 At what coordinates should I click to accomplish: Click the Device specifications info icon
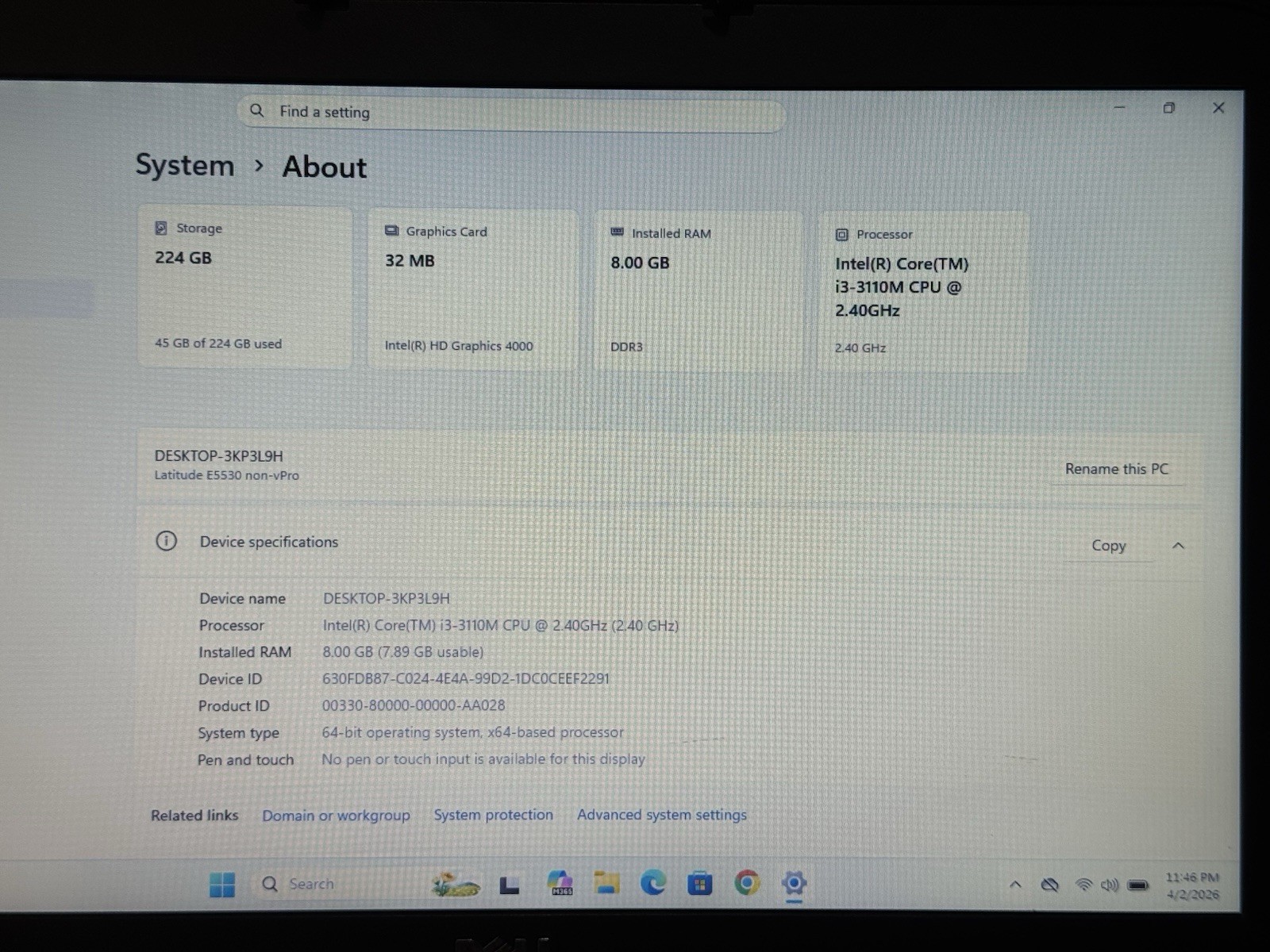coord(166,541)
